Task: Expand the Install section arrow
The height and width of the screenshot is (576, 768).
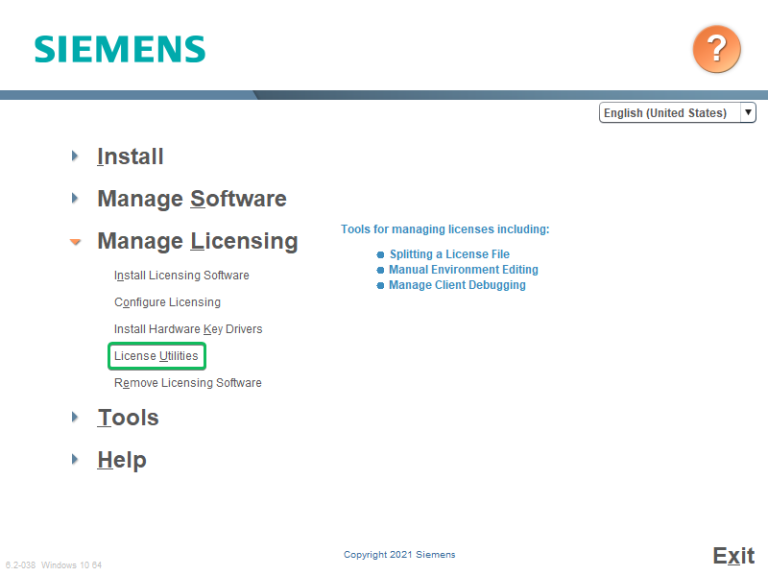Action: point(74,156)
